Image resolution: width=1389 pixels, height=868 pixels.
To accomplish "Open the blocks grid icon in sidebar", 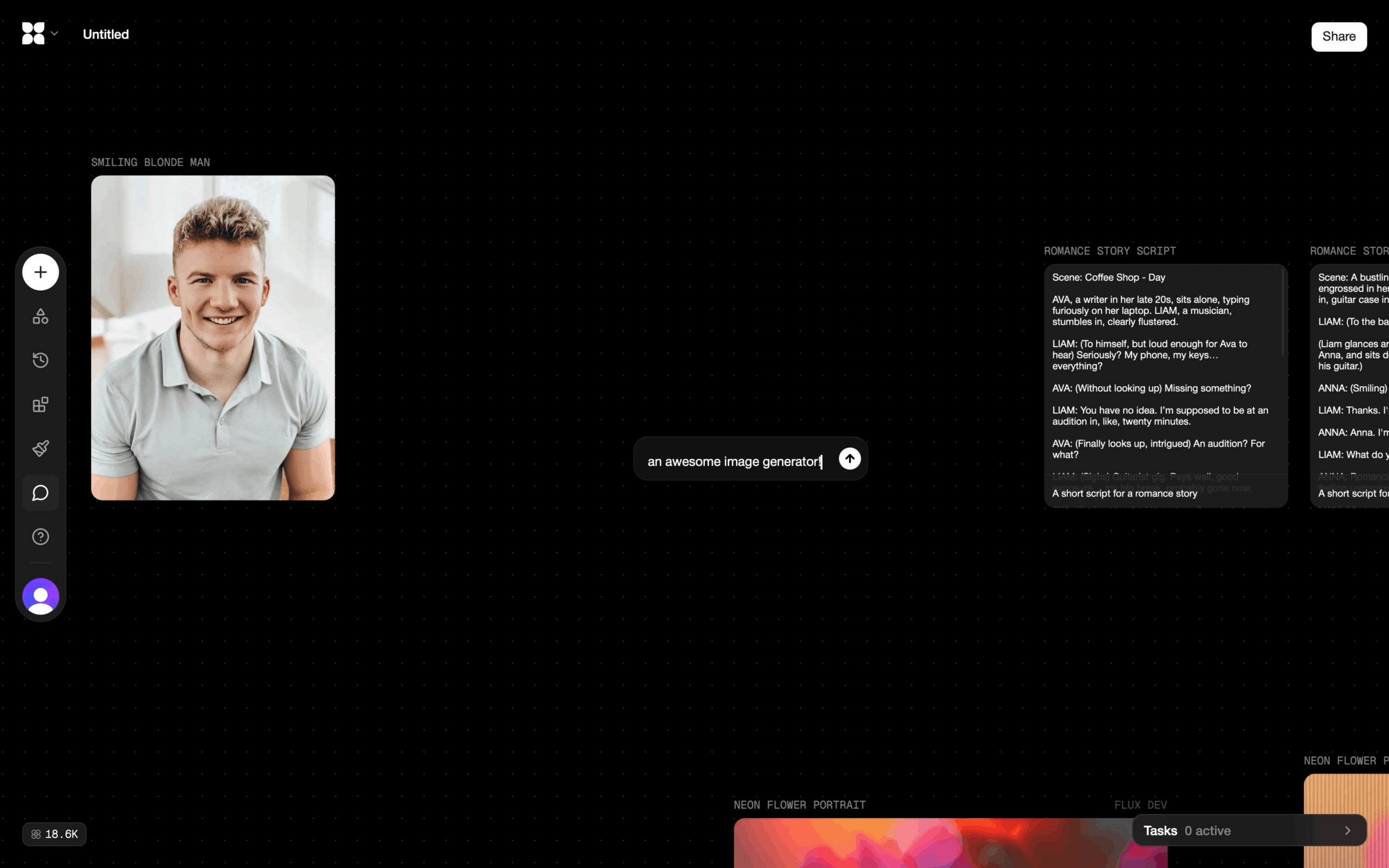I will [x=40, y=405].
